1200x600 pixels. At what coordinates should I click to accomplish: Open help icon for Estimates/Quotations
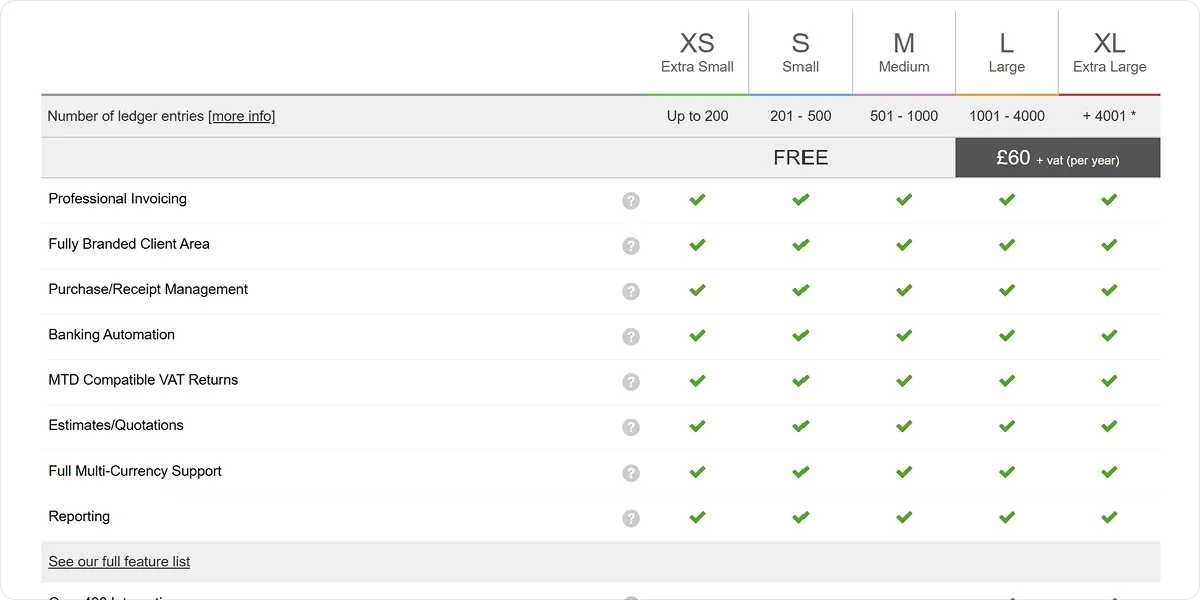pos(630,427)
